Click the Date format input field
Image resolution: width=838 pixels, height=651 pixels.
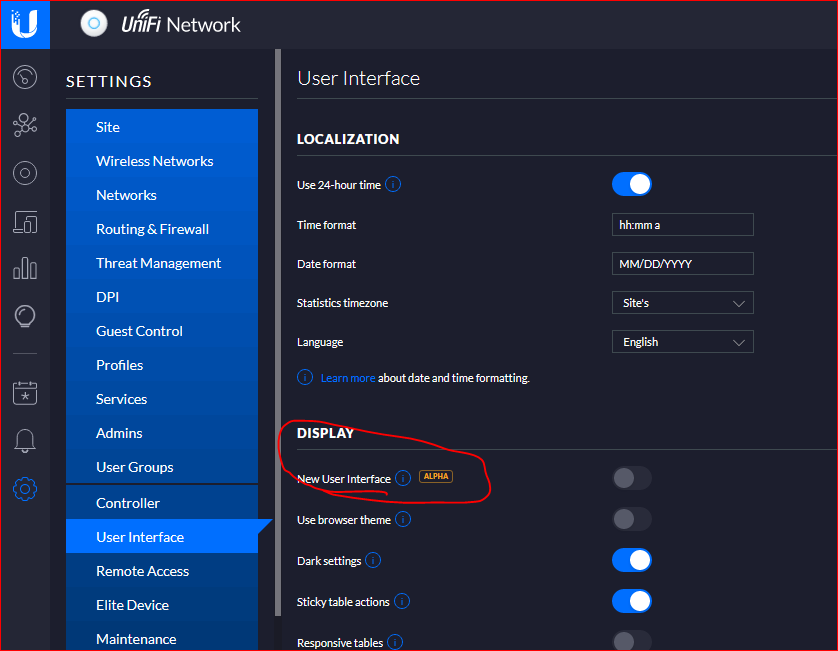pyautogui.click(x=682, y=264)
